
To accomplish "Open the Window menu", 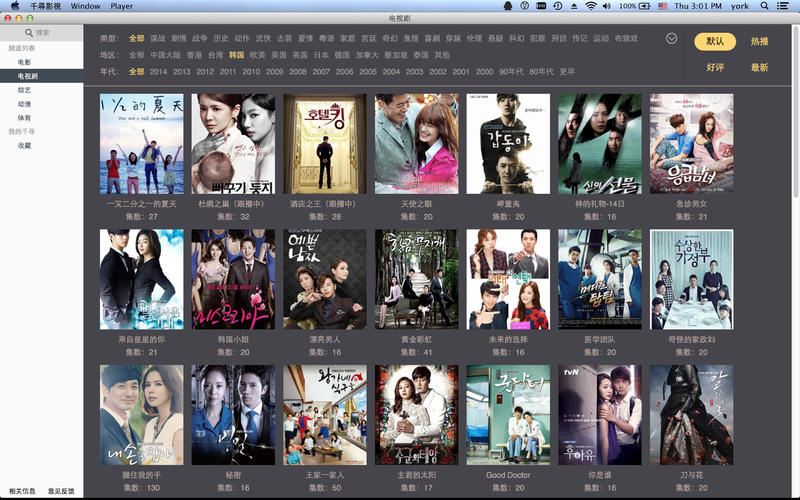I will tap(85, 6).
